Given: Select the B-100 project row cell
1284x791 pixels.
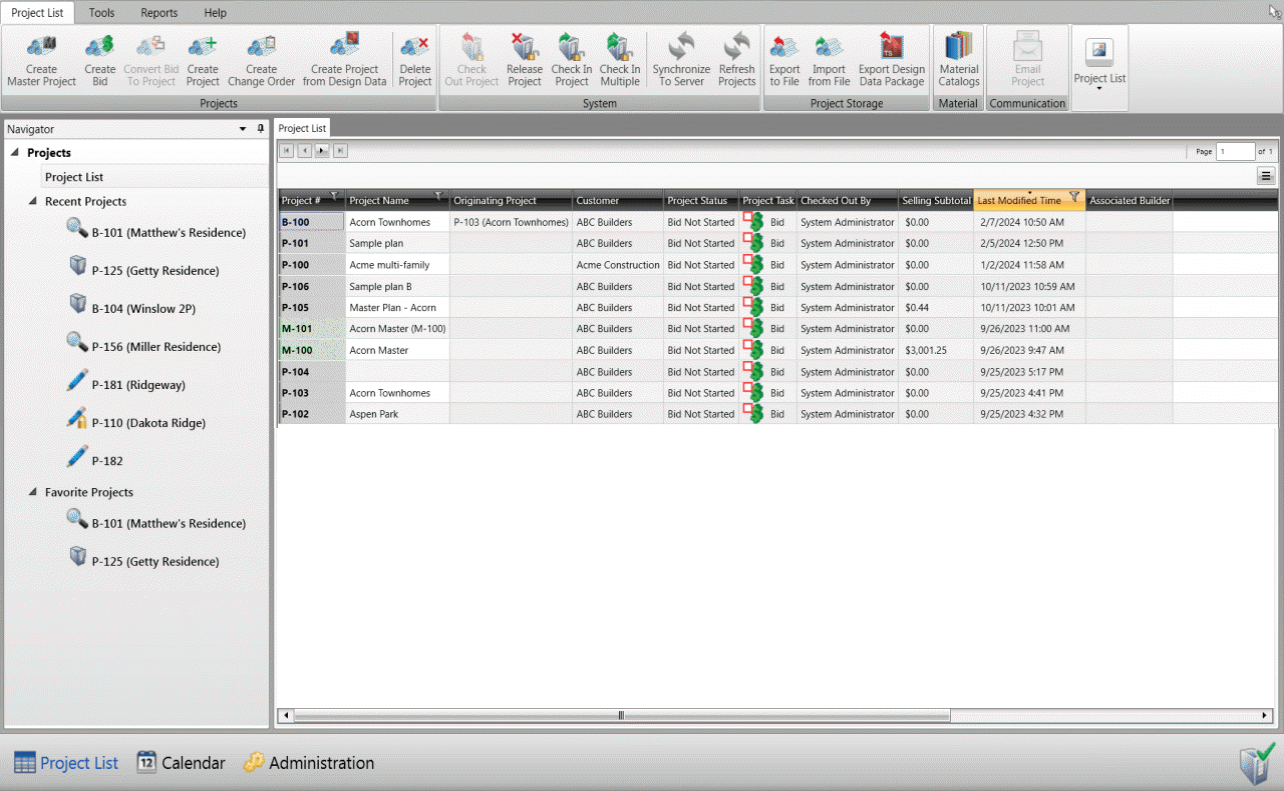Looking at the screenshot, I should 311,222.
